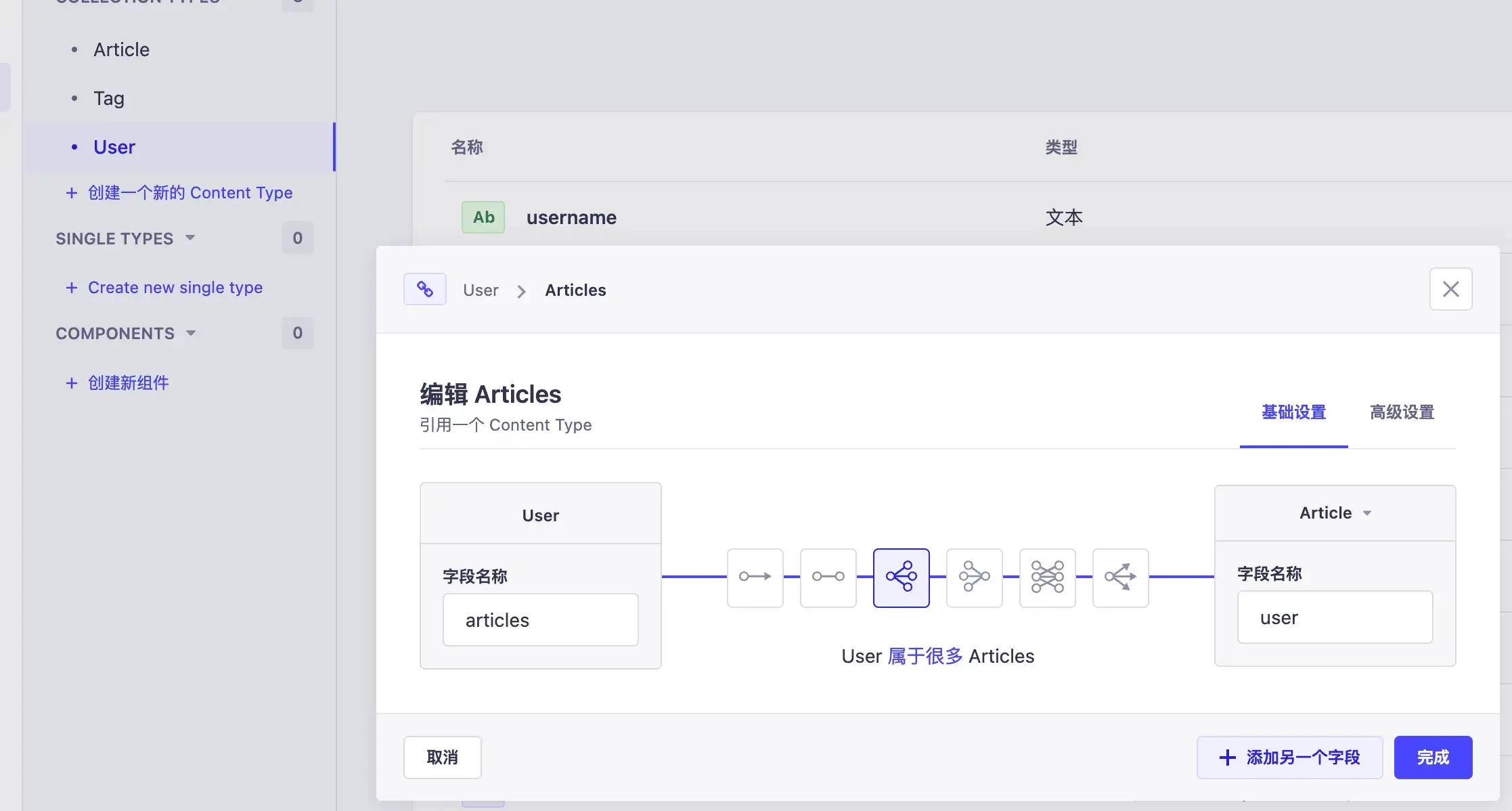The width and height of the screenshot is (1512, 811).
Task: Select the belongs-to-many relation icon
Action: point(901,577)
